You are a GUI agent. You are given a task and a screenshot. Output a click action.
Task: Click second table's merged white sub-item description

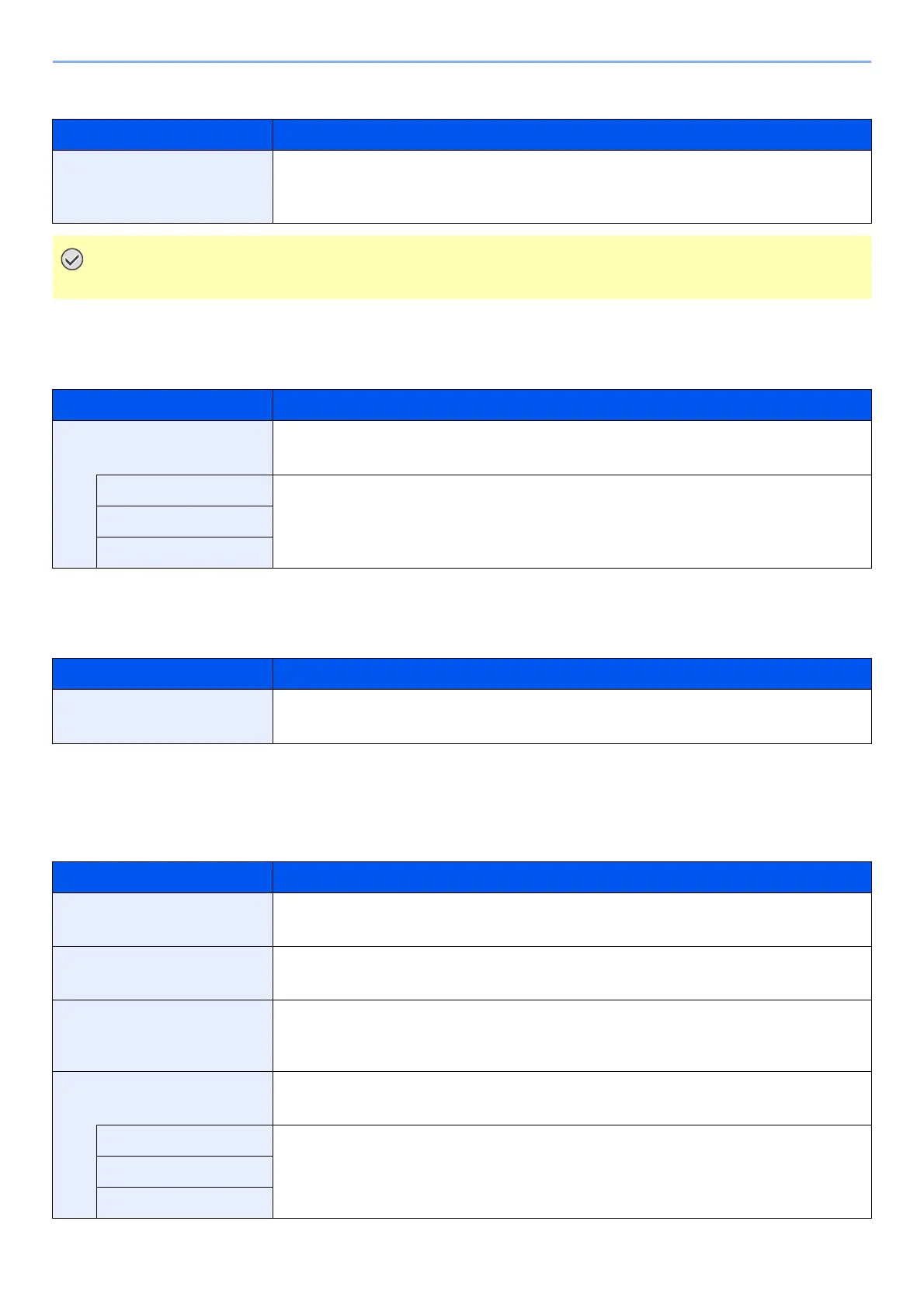coord(571,521)
